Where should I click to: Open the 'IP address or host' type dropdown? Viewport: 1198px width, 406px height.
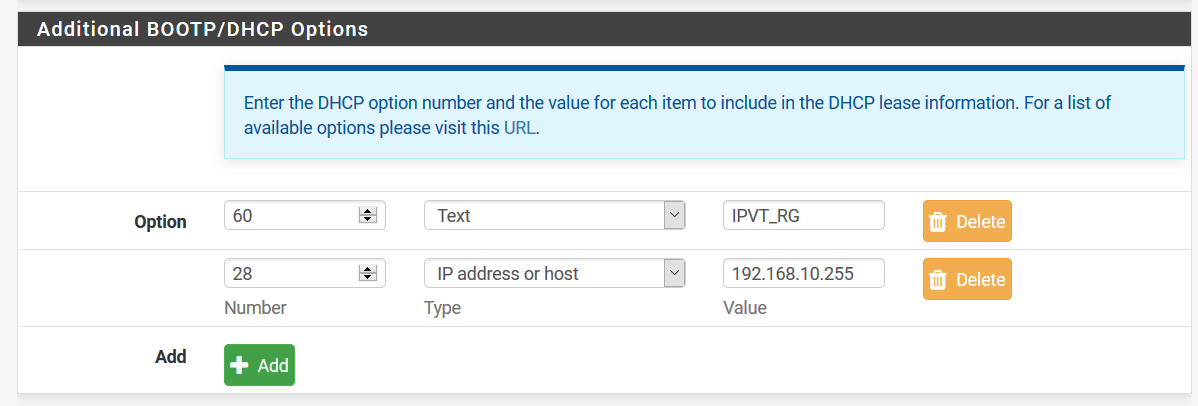[545, 273]
